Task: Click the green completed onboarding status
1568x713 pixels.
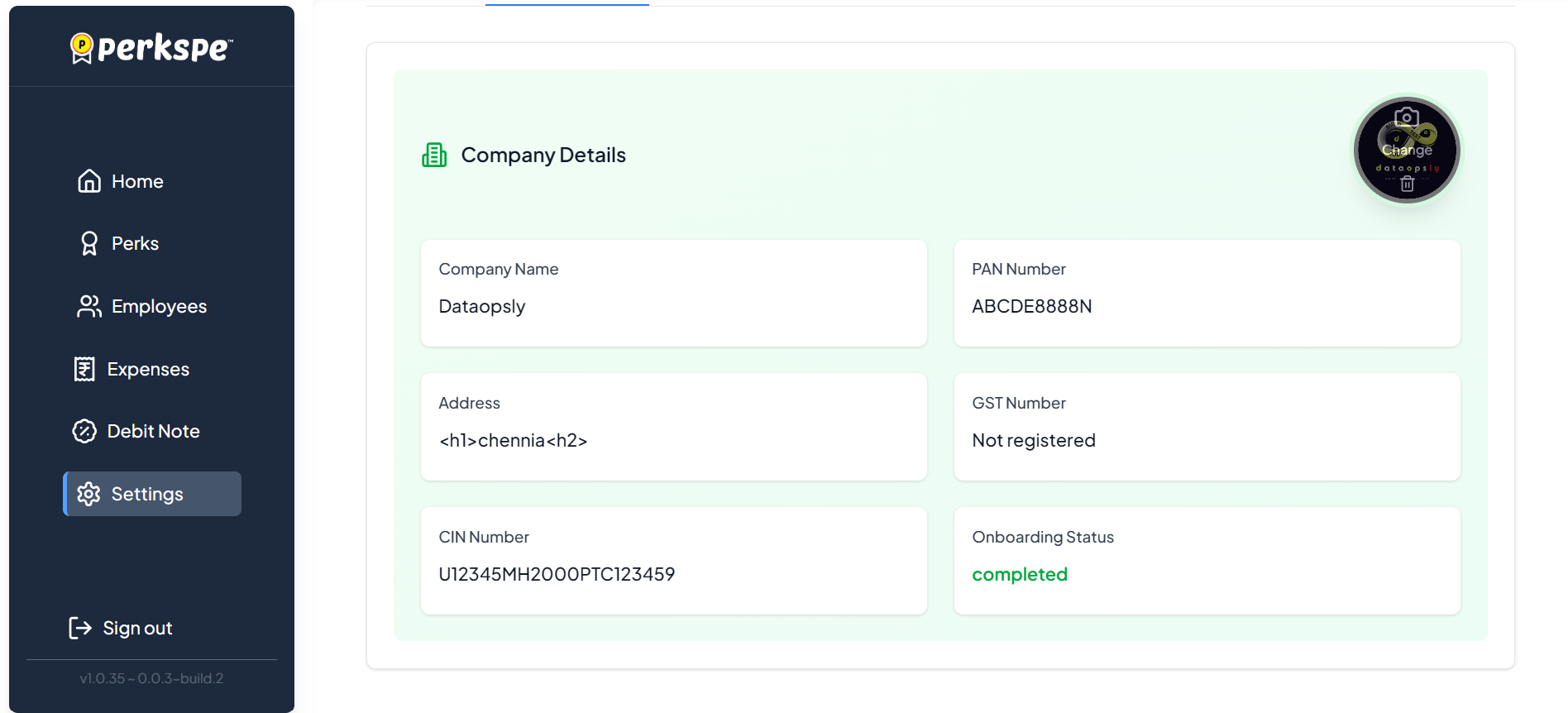Action: (x=1019, y=574)
